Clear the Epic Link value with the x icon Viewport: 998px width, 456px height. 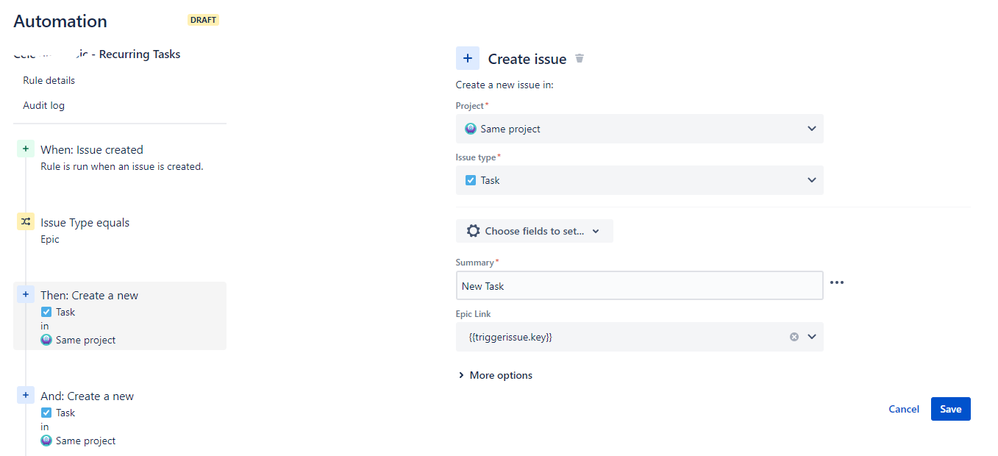tap(794, 337)
